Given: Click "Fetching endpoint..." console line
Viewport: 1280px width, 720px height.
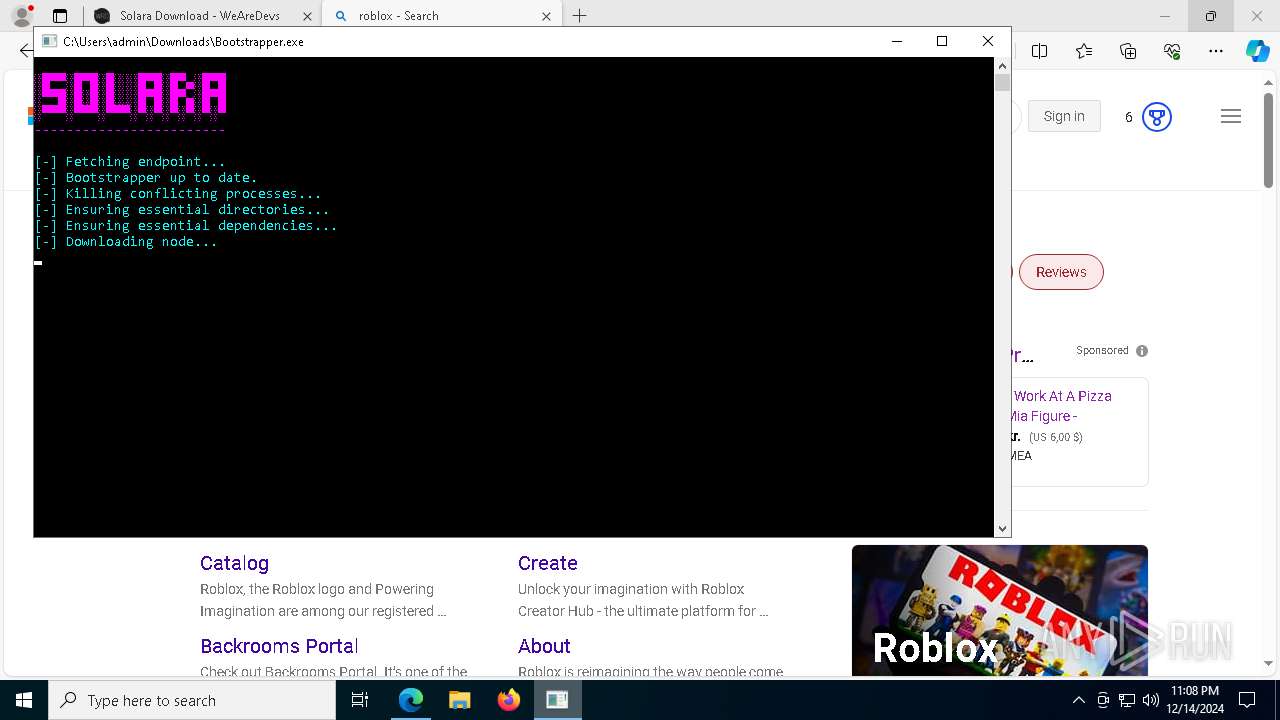Looking at the screenshot, I should click(130, 162).
